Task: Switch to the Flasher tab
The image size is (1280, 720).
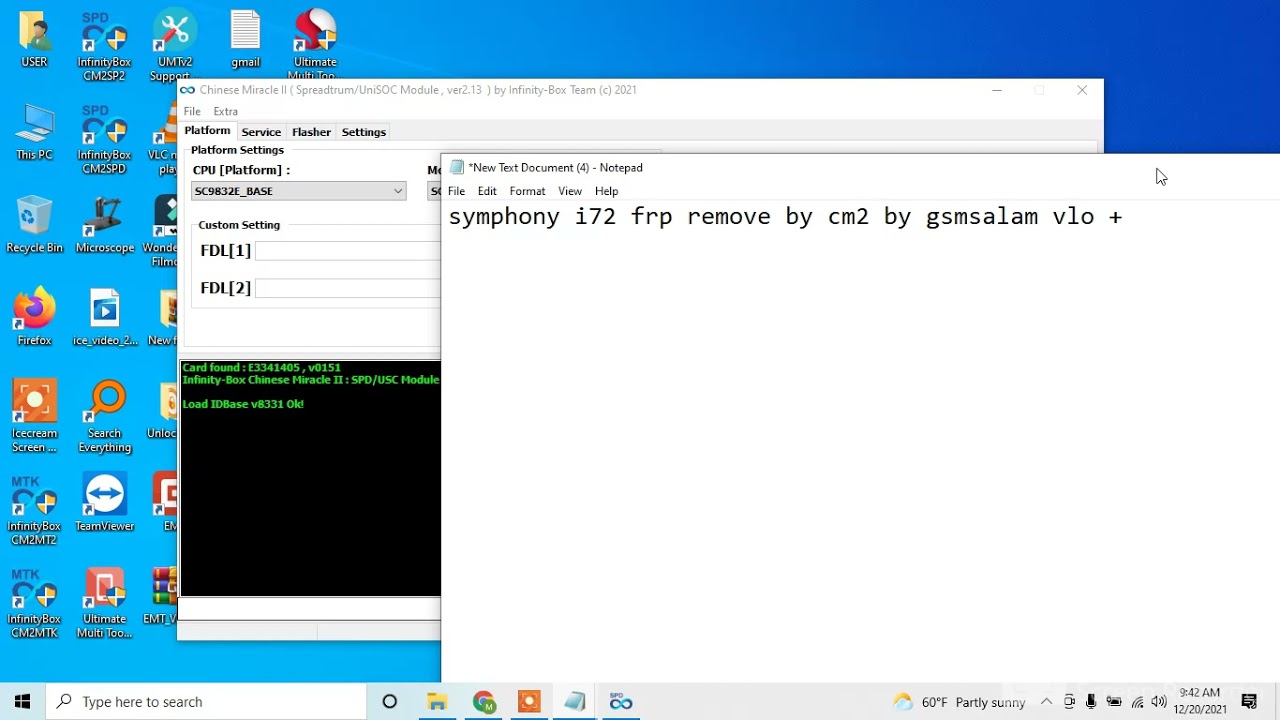Action: click(311, 132)
